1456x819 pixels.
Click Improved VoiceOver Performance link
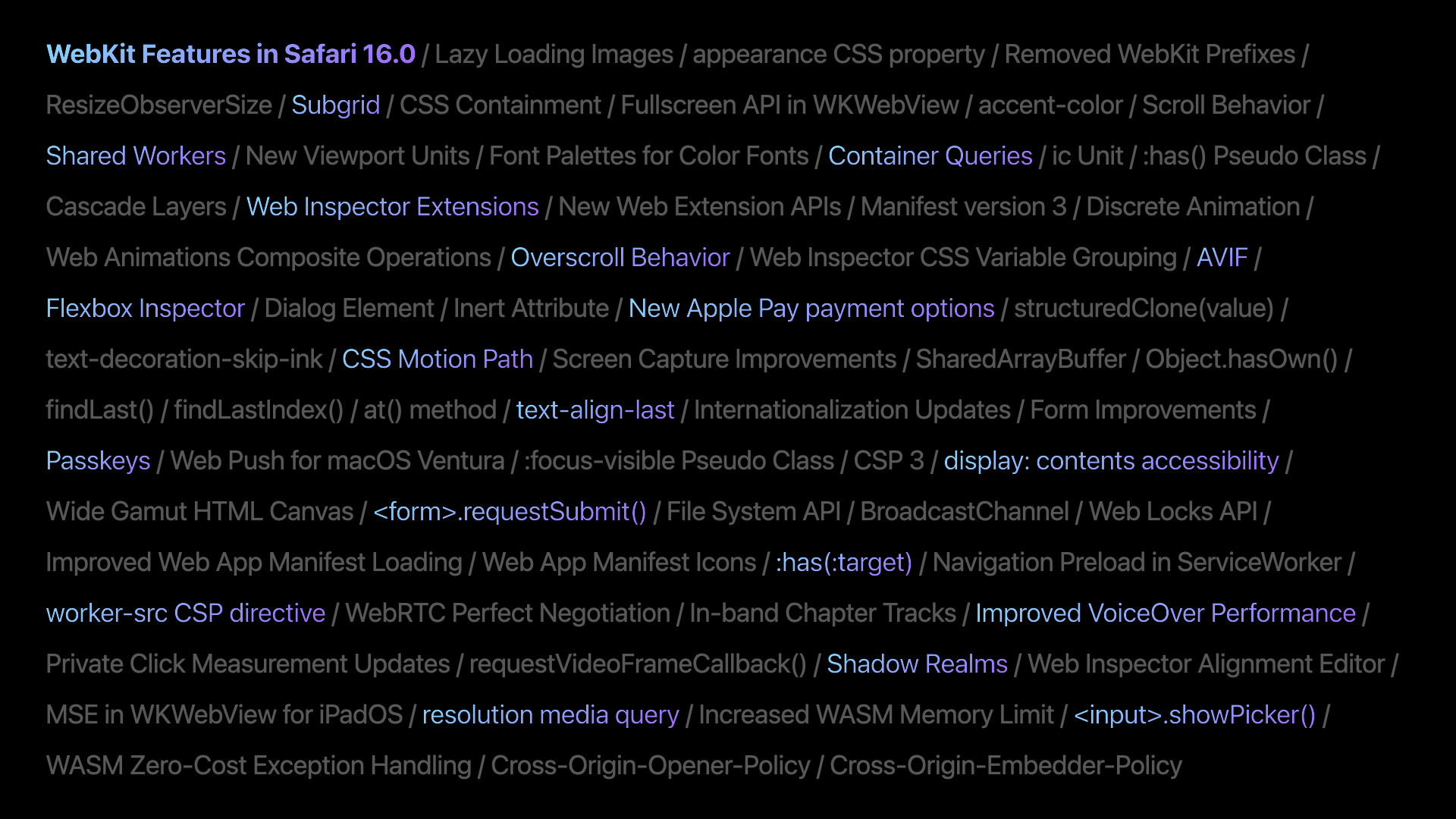[1164, 612]
